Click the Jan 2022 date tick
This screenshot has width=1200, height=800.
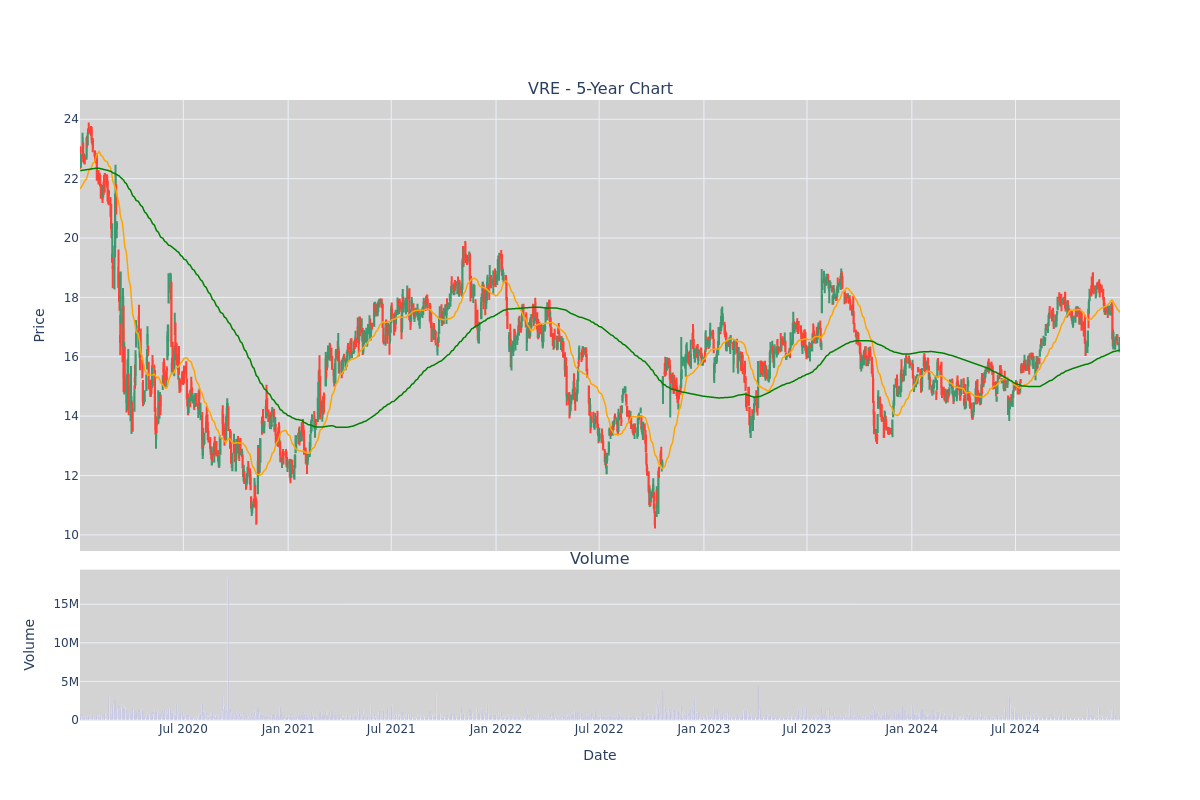(496, 729)
